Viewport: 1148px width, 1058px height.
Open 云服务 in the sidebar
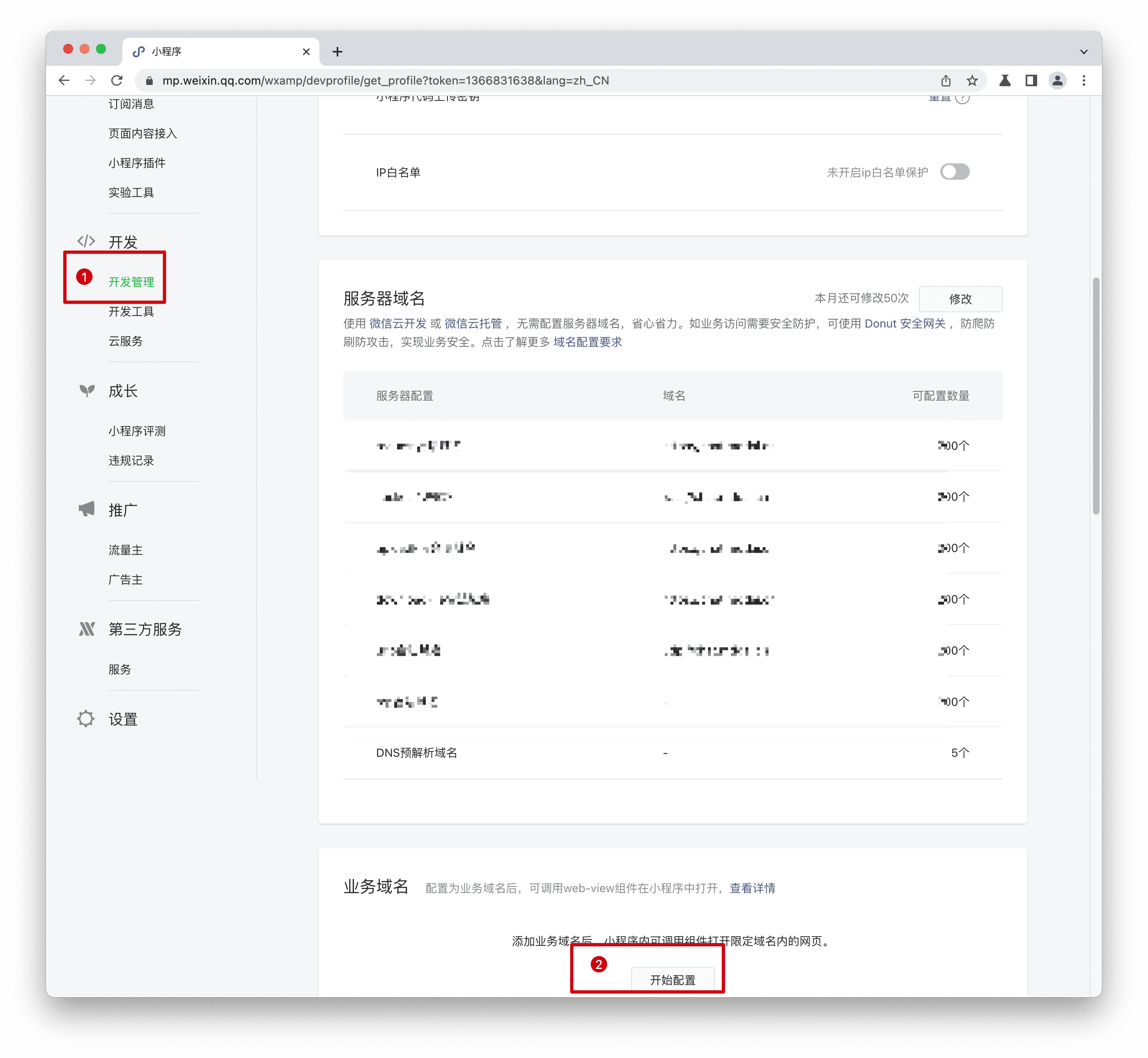(126, 341)
